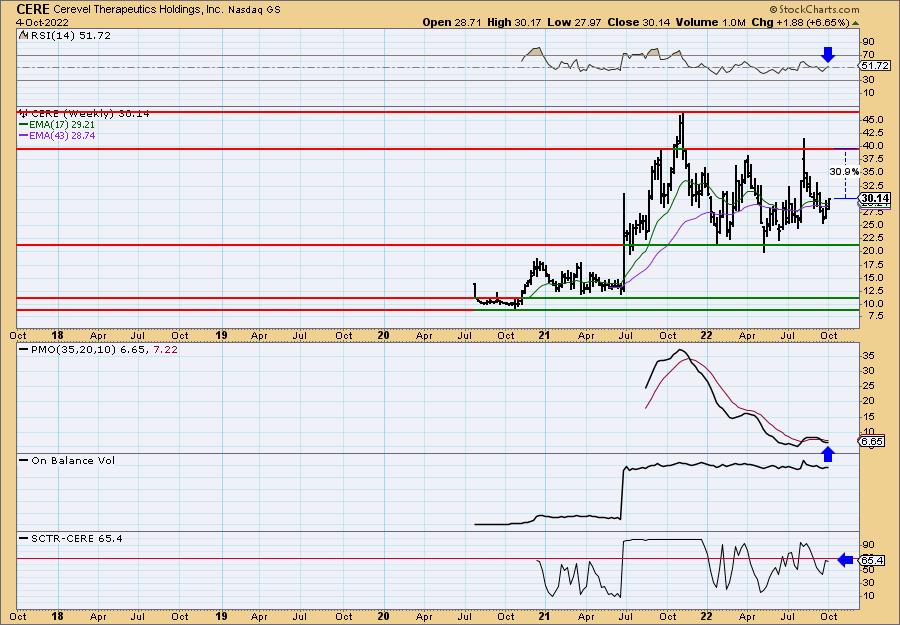Click the 30.14 current price axis tag

pos(875,199)
